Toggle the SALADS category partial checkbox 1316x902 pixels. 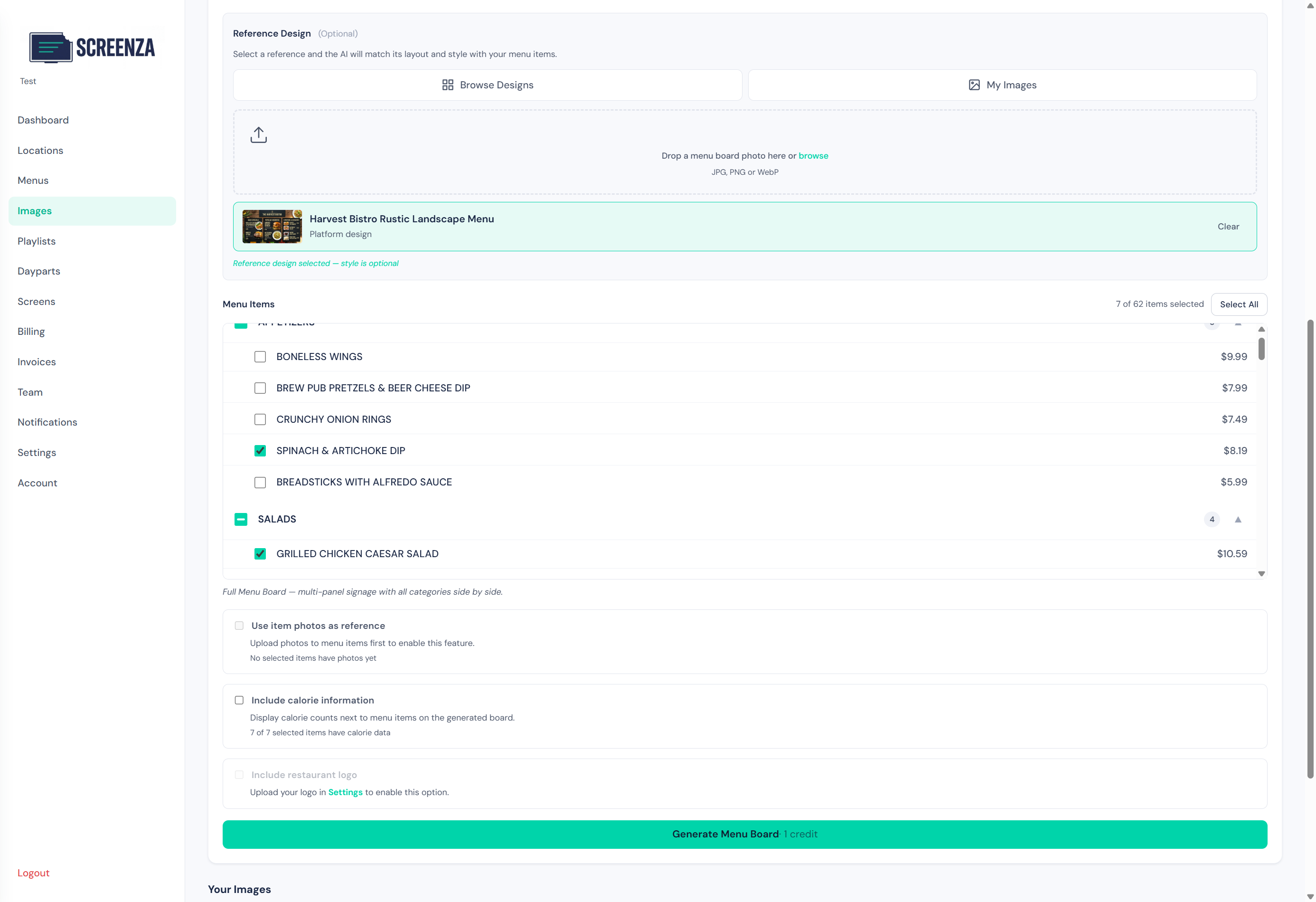pos(241,520)
